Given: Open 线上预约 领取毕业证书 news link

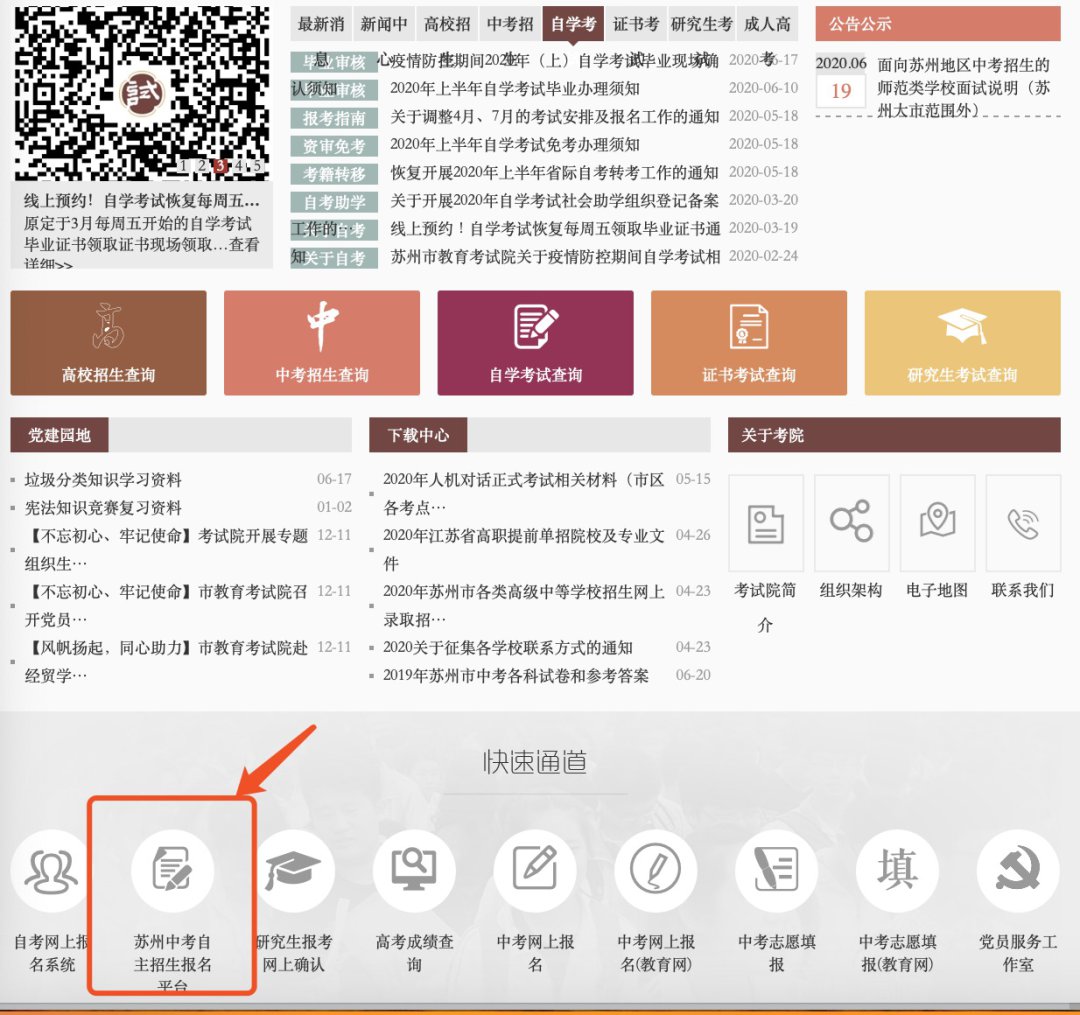Looking at the screenshot, I should coord(554,229).
